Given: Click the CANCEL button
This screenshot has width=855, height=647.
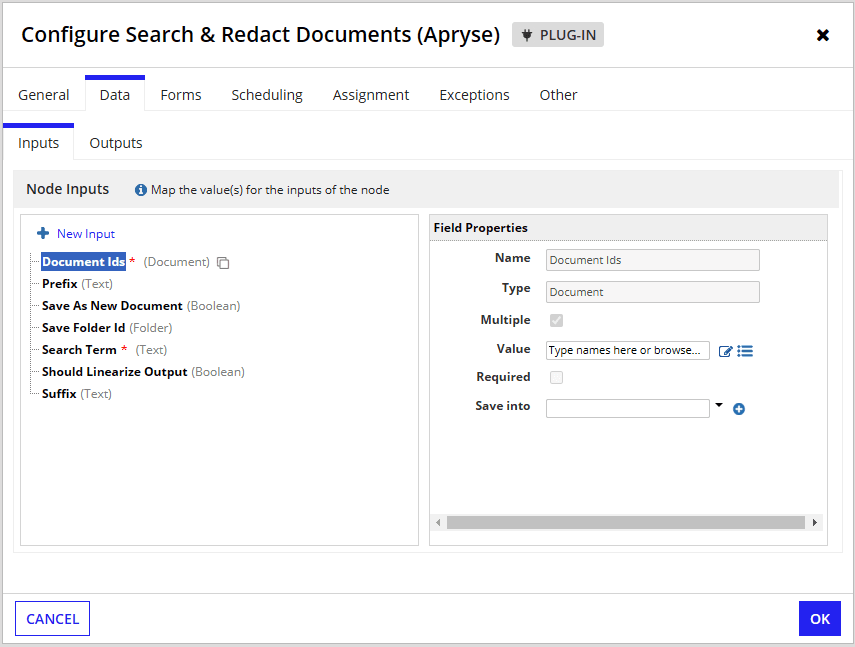Looking at the screenshot, I should (53, 619).
